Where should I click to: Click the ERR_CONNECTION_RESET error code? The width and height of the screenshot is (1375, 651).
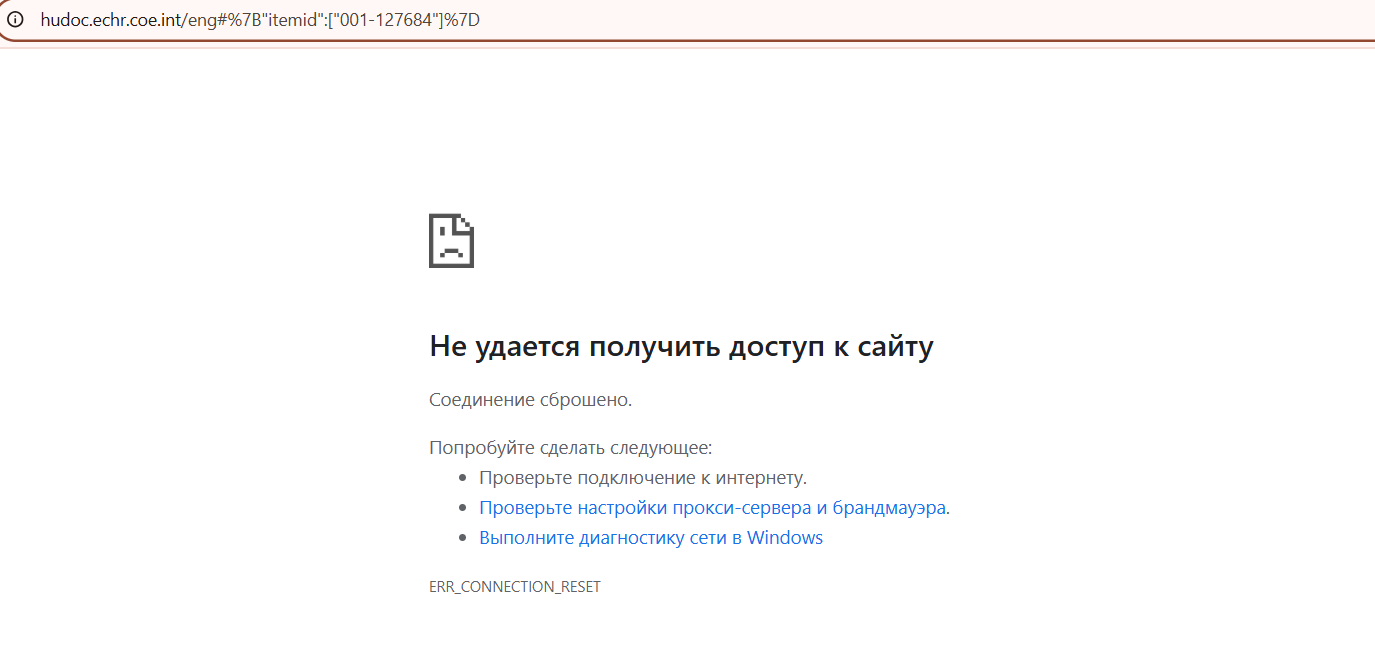click(x=514, y=587)
